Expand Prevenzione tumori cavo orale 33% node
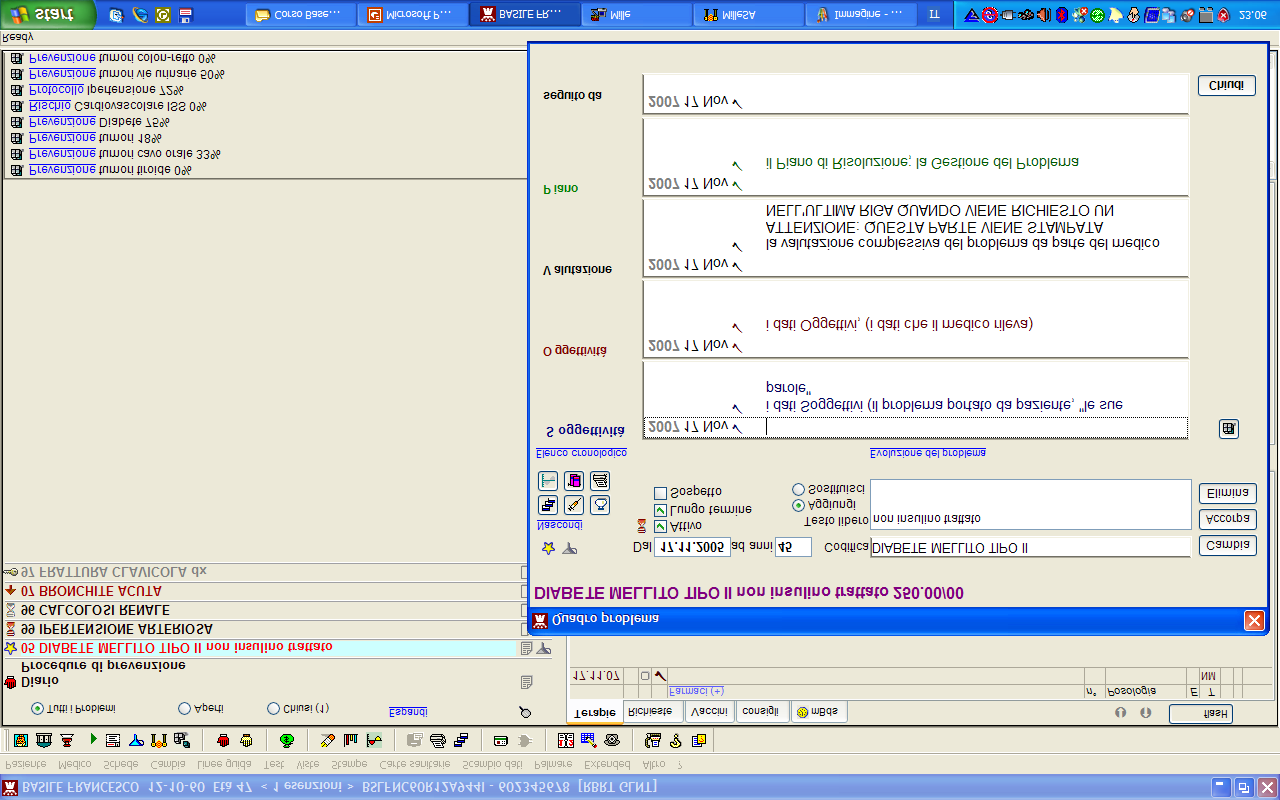Screen dimensions: 1280x800 pos(16,154)
